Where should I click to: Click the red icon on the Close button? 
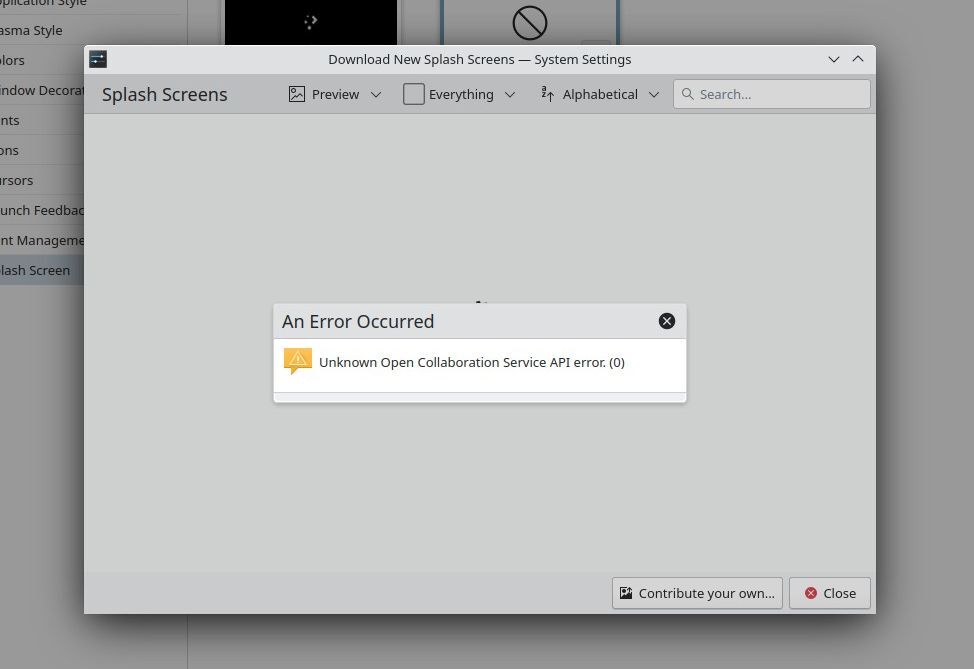pos(811,593)
